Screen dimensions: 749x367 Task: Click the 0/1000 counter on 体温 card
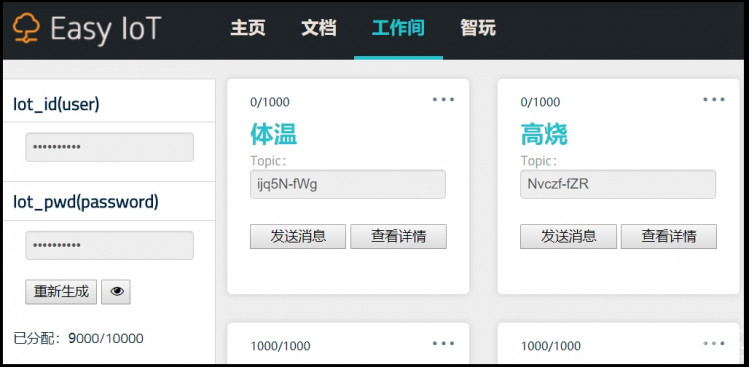tap(270, 102)
